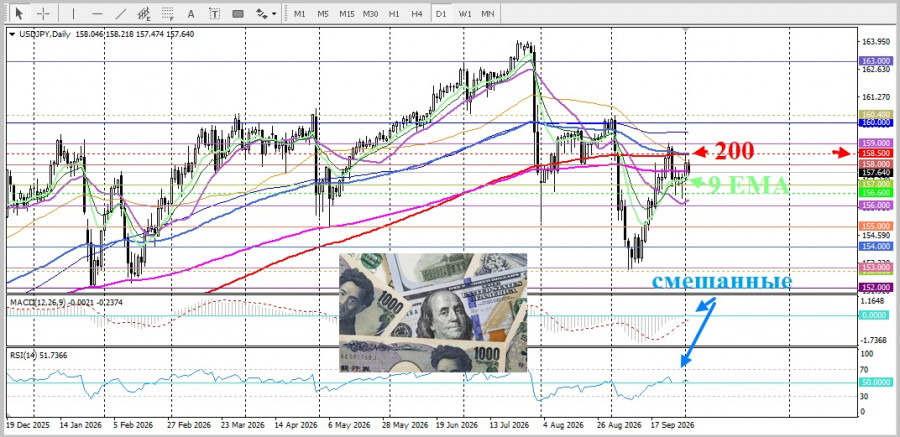900x437 pixels.
Task: Click the chart shift triangle marker
Action: pyautogui.click(x=685, y=29)
